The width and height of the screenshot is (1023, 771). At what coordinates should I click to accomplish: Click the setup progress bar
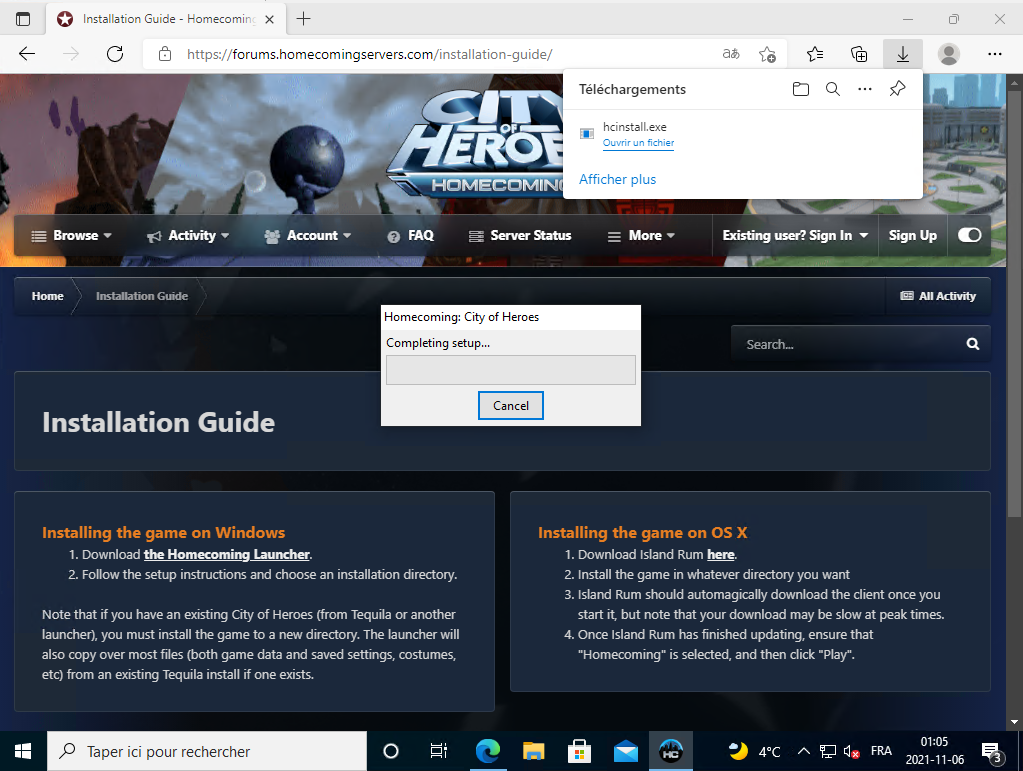coord(511,370)
